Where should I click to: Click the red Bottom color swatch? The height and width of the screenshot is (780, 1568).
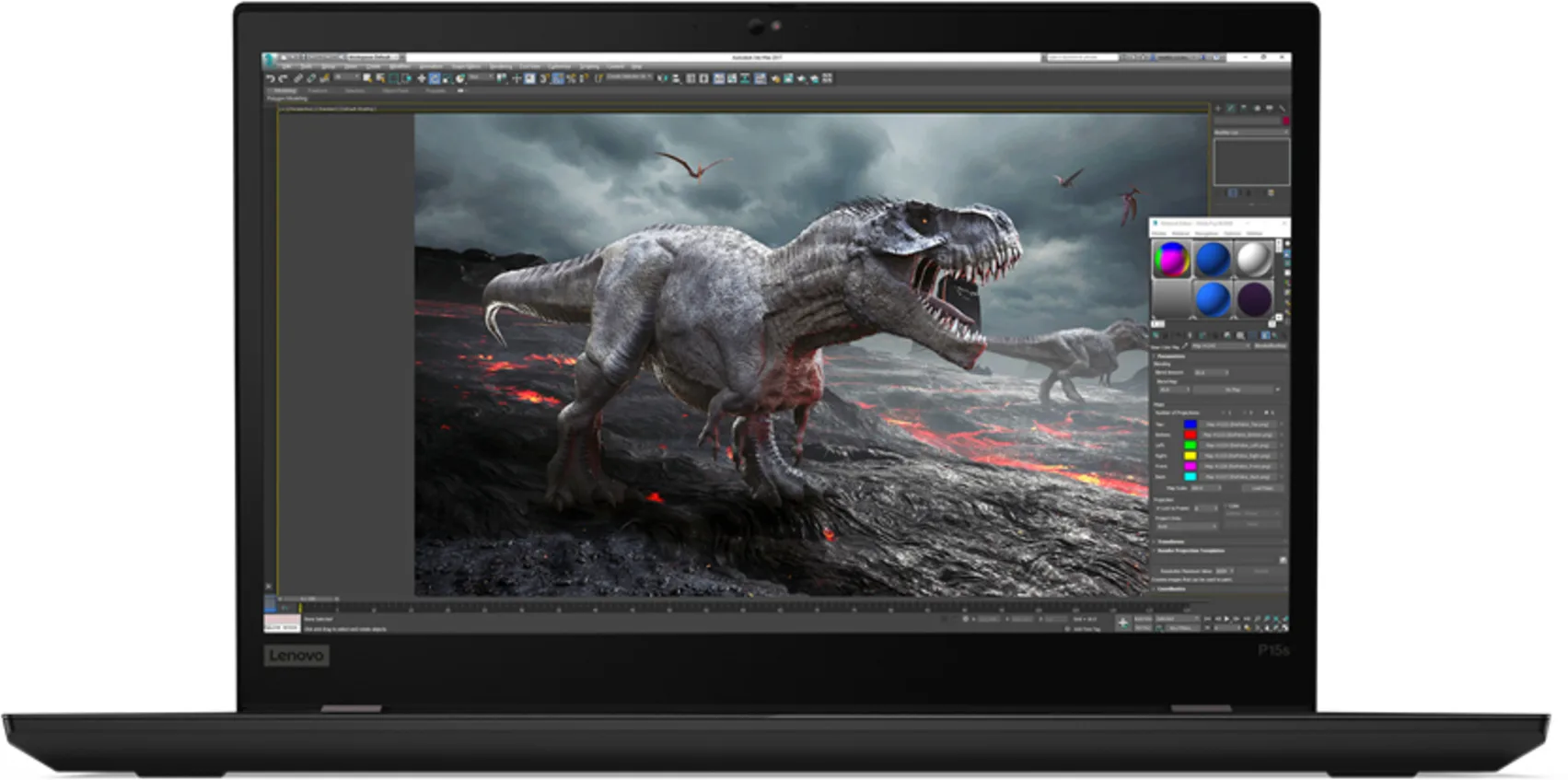pos(1191,435)
